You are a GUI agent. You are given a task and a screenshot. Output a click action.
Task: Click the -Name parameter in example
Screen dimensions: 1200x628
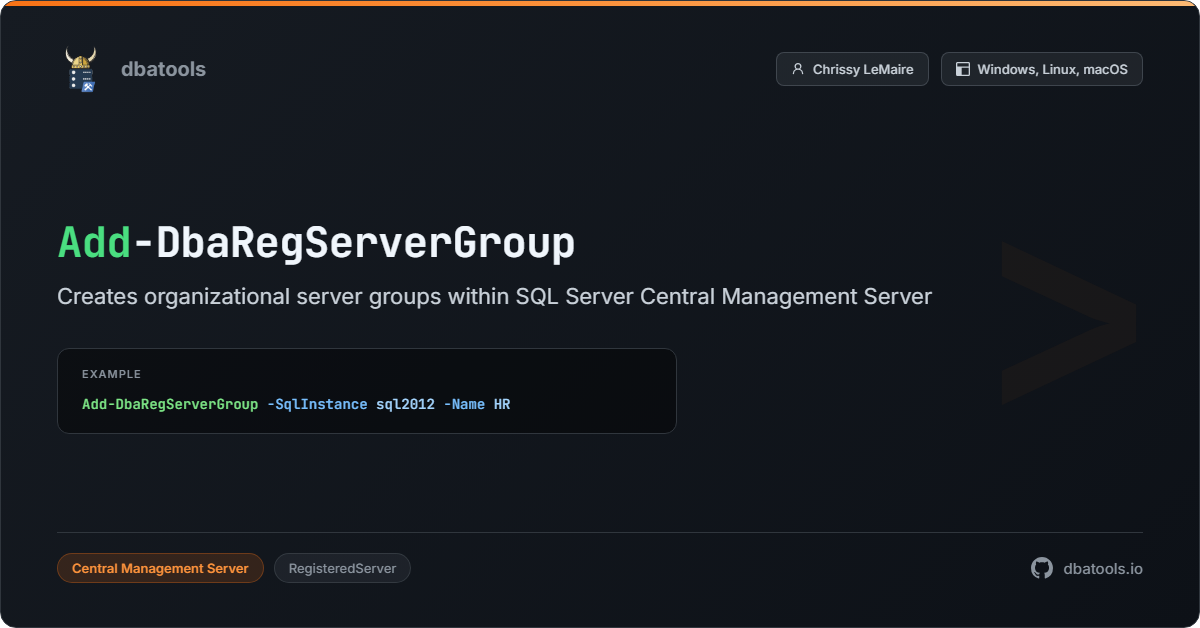coord(464,404)
